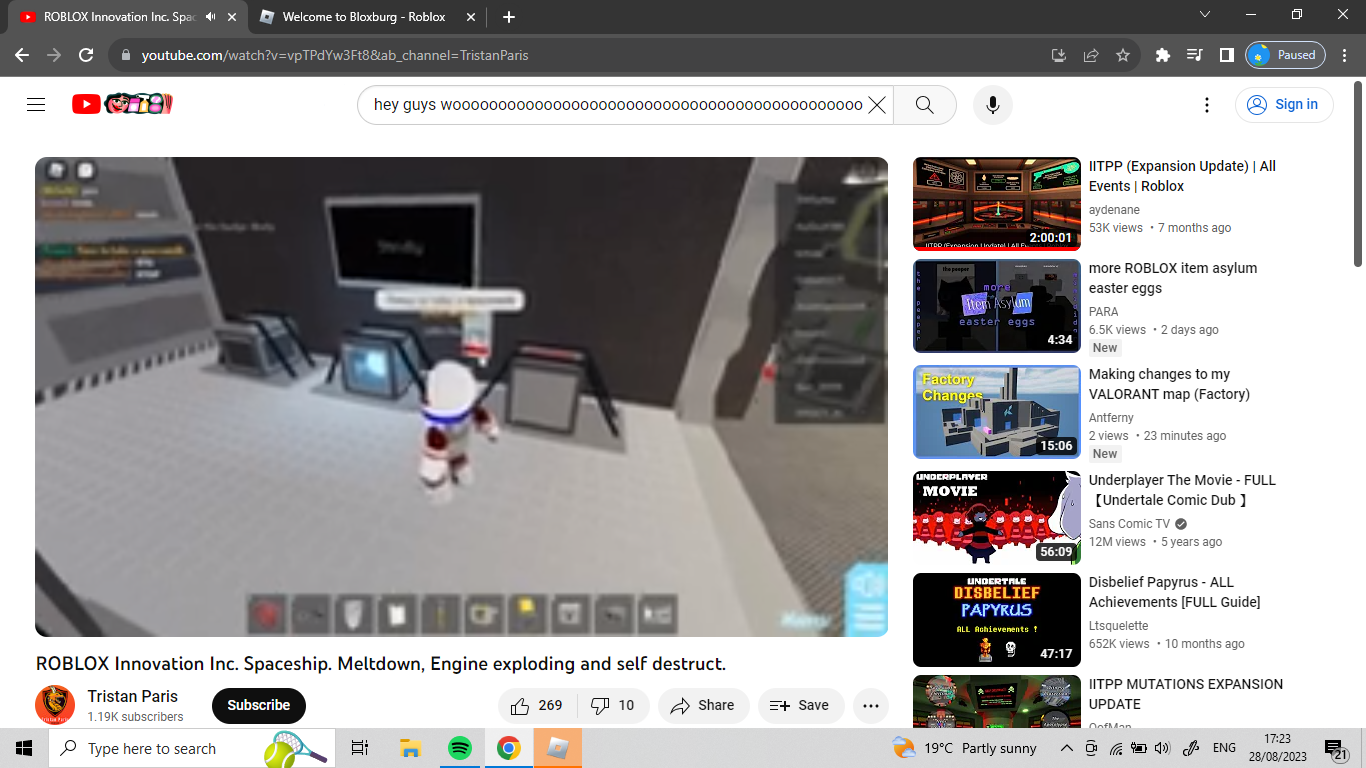The height and width of the screenshot is (768, 1366).
Task: Open Task View on the taskbar
Action: point(360,748)
